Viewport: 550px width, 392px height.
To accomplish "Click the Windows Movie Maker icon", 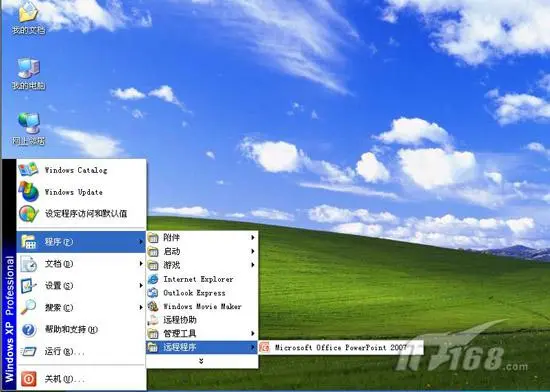I will click(x=153, y=306).
